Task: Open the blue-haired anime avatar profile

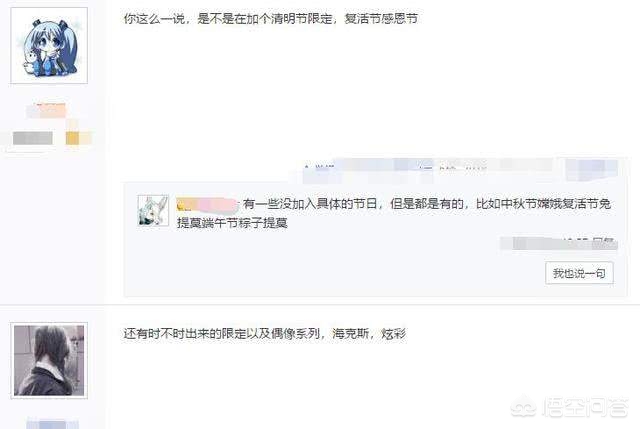Action: [49, 45]
